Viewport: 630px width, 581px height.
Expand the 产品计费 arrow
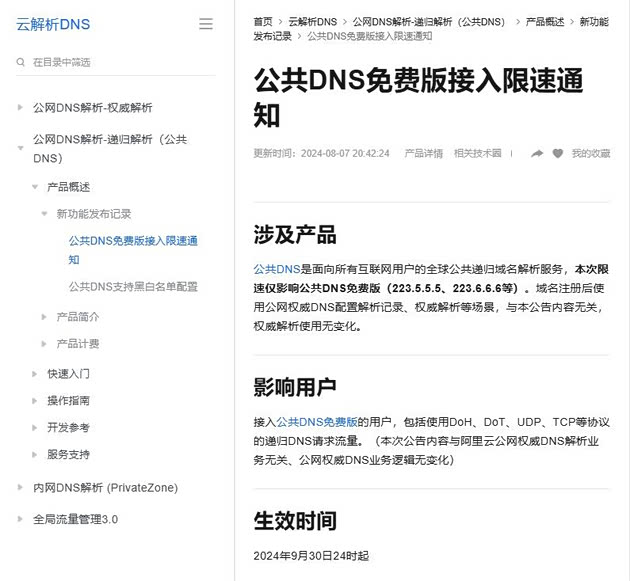click(45, 344)
